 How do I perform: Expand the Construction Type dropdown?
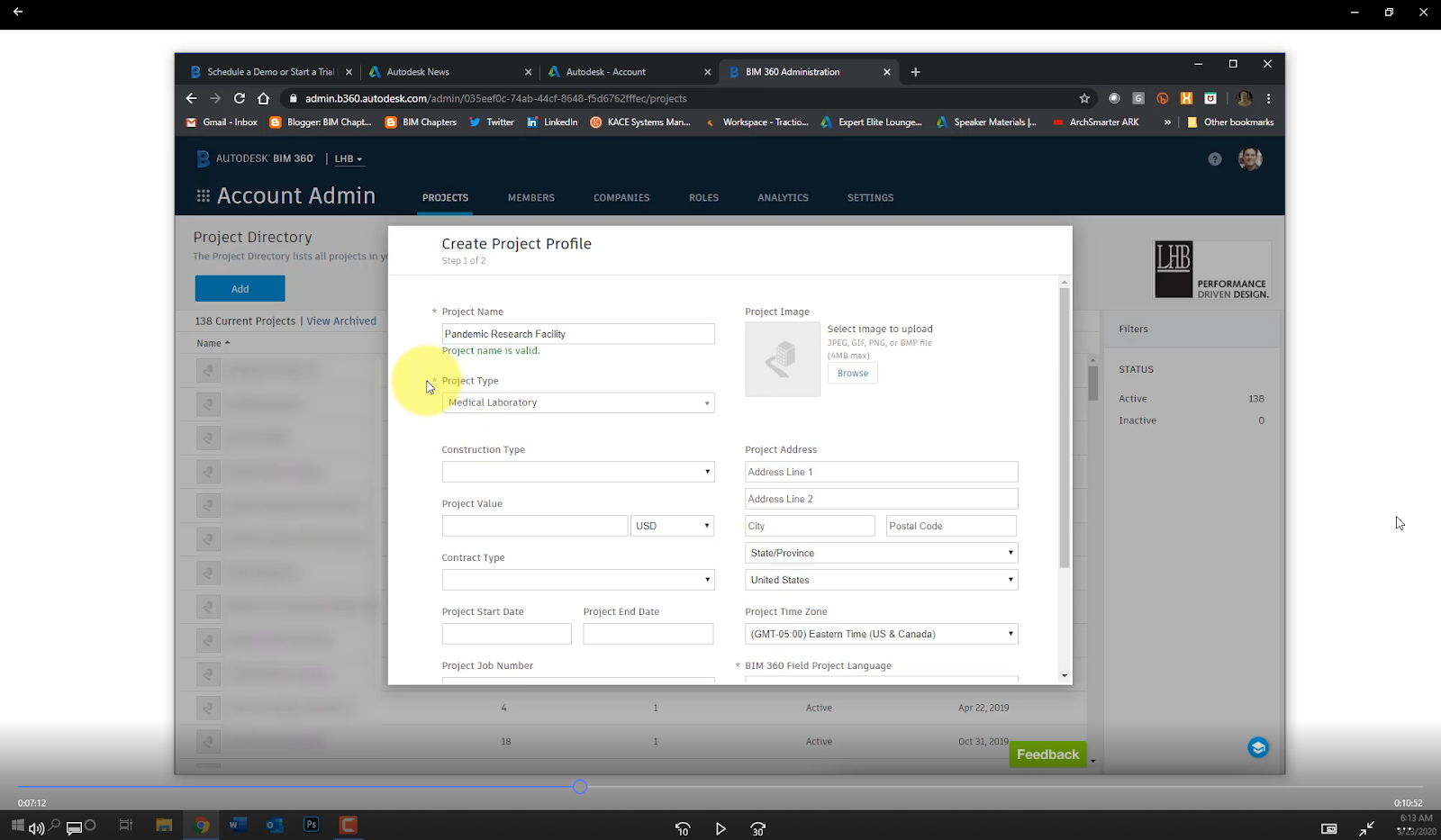click(x=578, y=472)
